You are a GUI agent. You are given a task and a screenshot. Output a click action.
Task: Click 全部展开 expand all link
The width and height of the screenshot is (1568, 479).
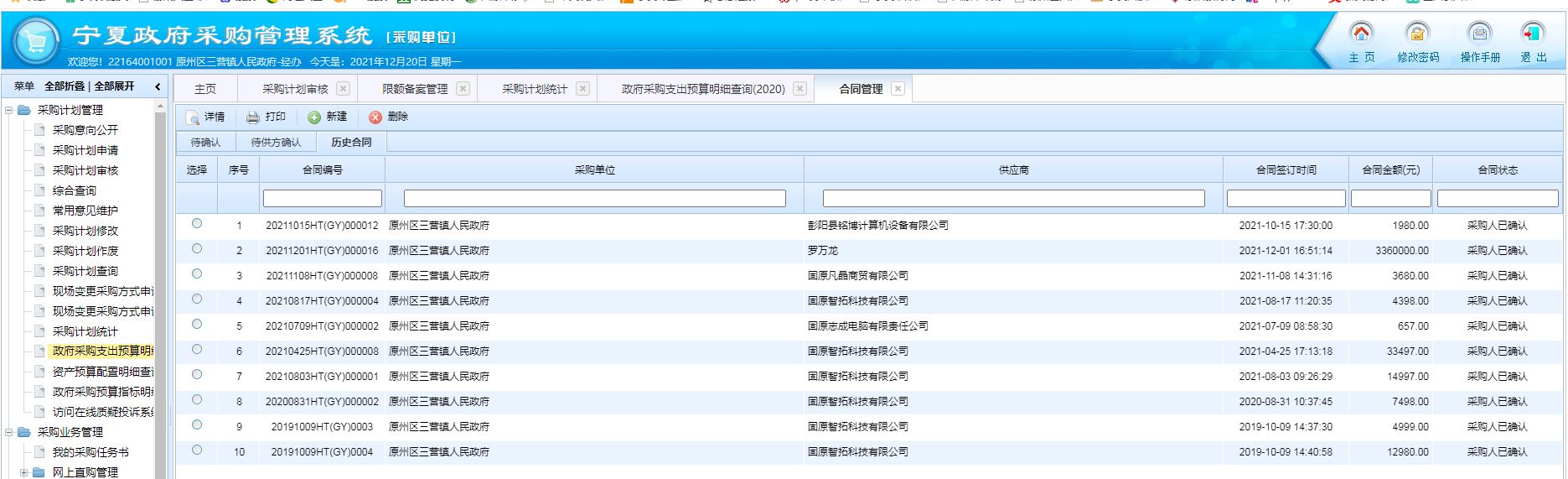pos(114,86)
